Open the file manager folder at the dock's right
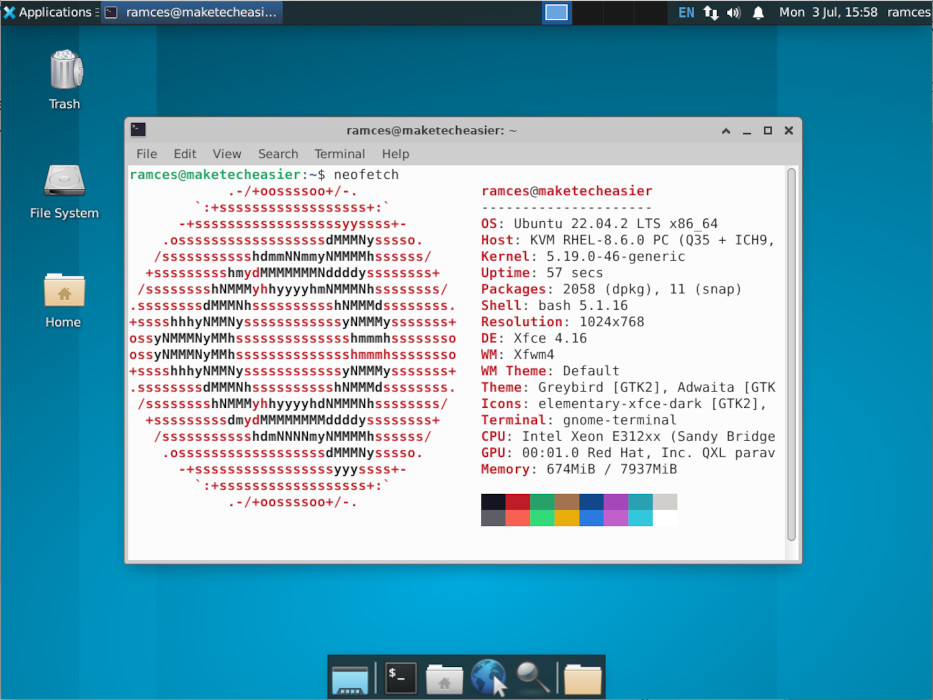Viewport: 933px width, 700px height. pos(581,679)
